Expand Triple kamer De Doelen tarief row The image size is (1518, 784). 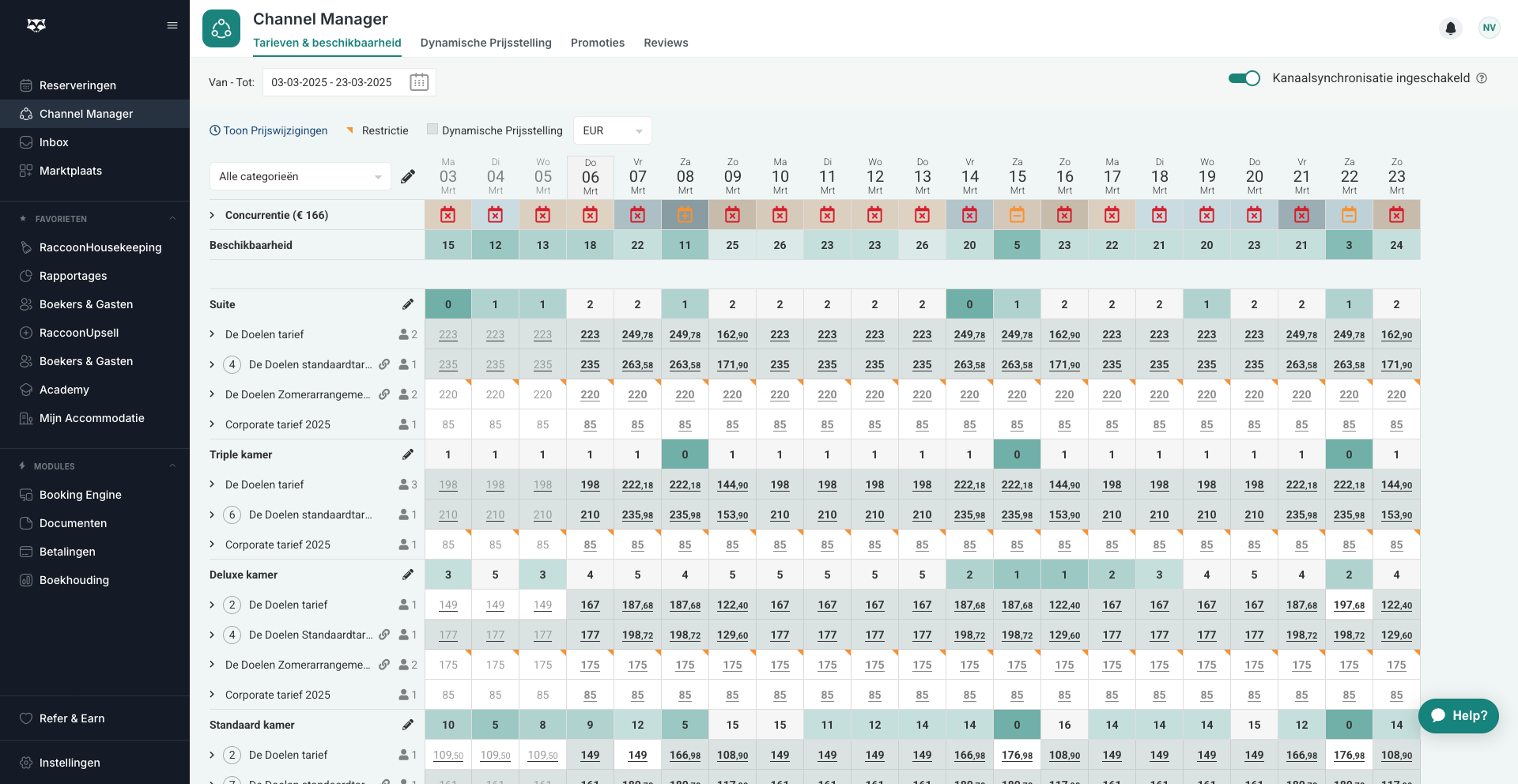click(x=212, y=484)
